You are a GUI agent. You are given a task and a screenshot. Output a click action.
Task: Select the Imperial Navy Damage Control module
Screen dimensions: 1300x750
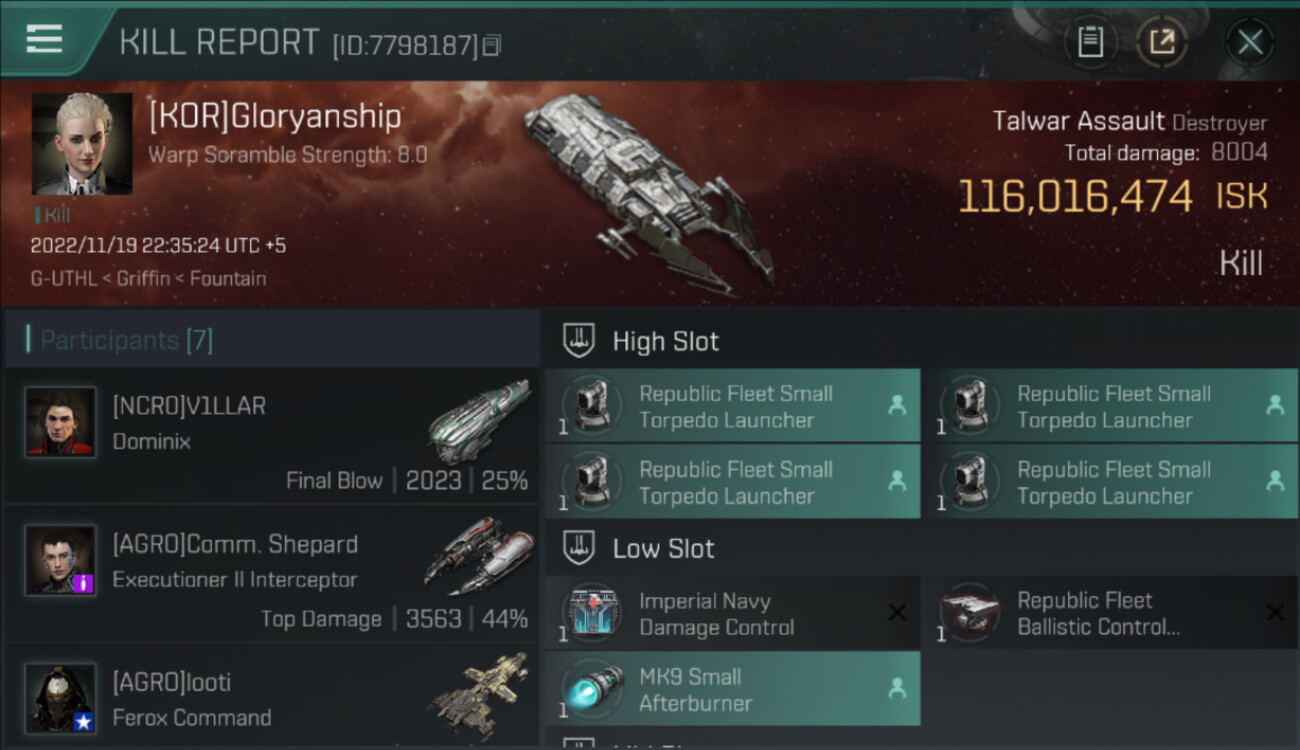[733, 613]
